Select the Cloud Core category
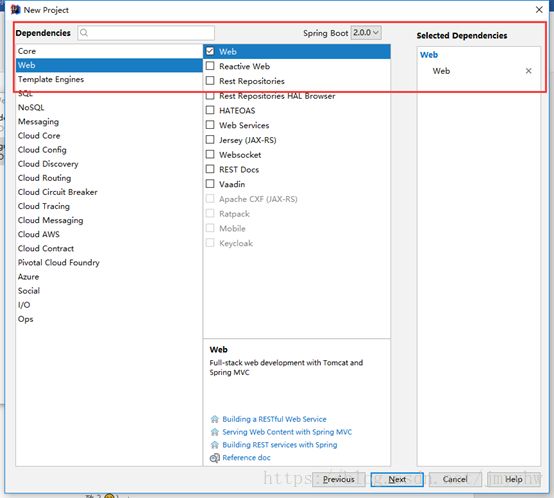The height and width of the screenshot is (498, 554). pos(109,136)
